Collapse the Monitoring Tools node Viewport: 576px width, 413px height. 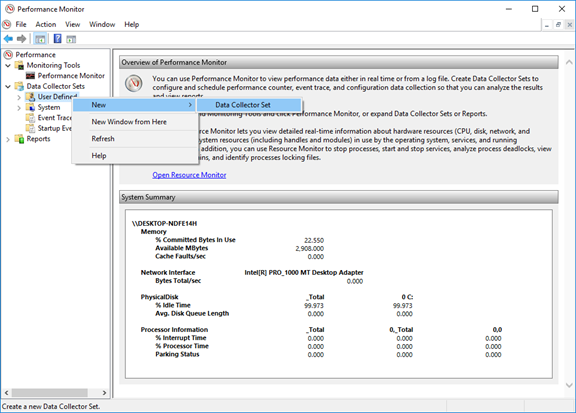point(8,65)
